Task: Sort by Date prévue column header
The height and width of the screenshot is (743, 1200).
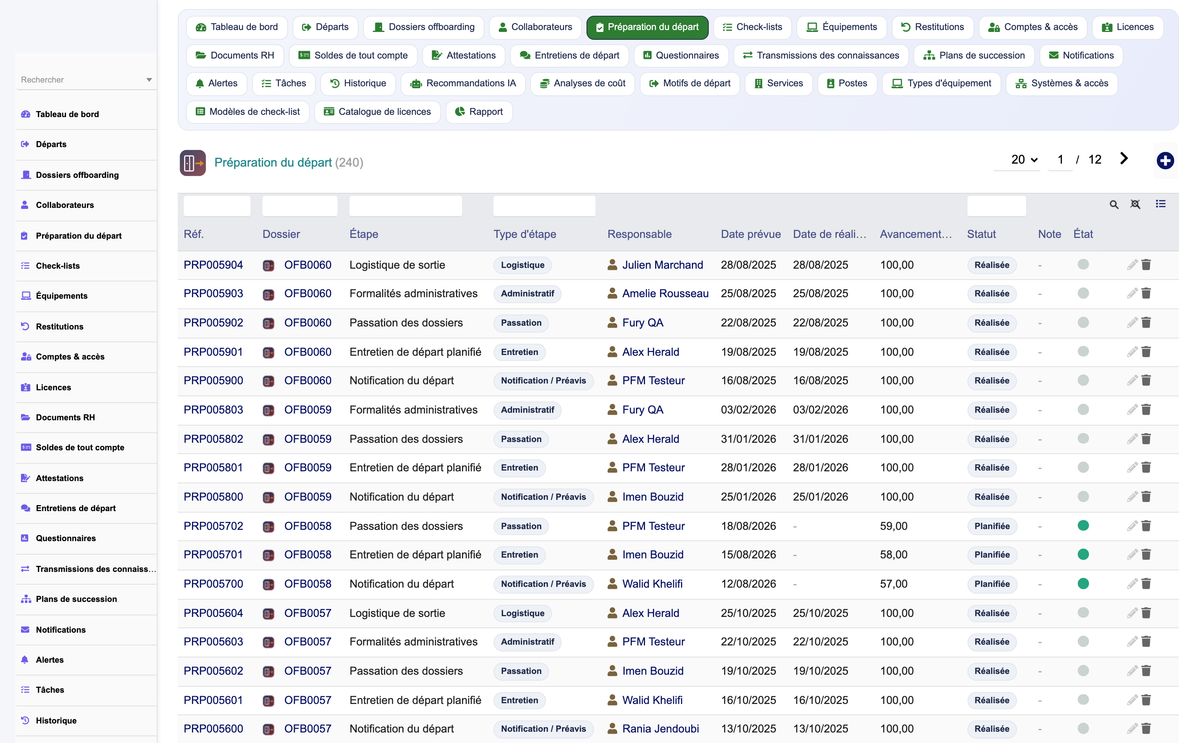Action: coord(751,234)
